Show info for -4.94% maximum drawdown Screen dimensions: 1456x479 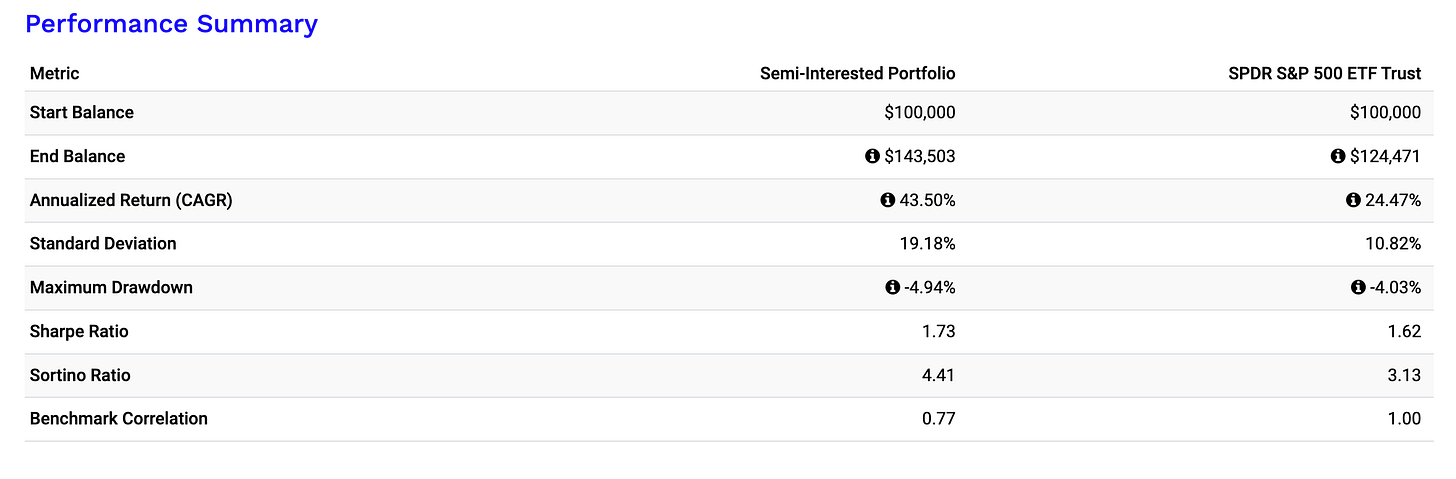pos(893,288)
